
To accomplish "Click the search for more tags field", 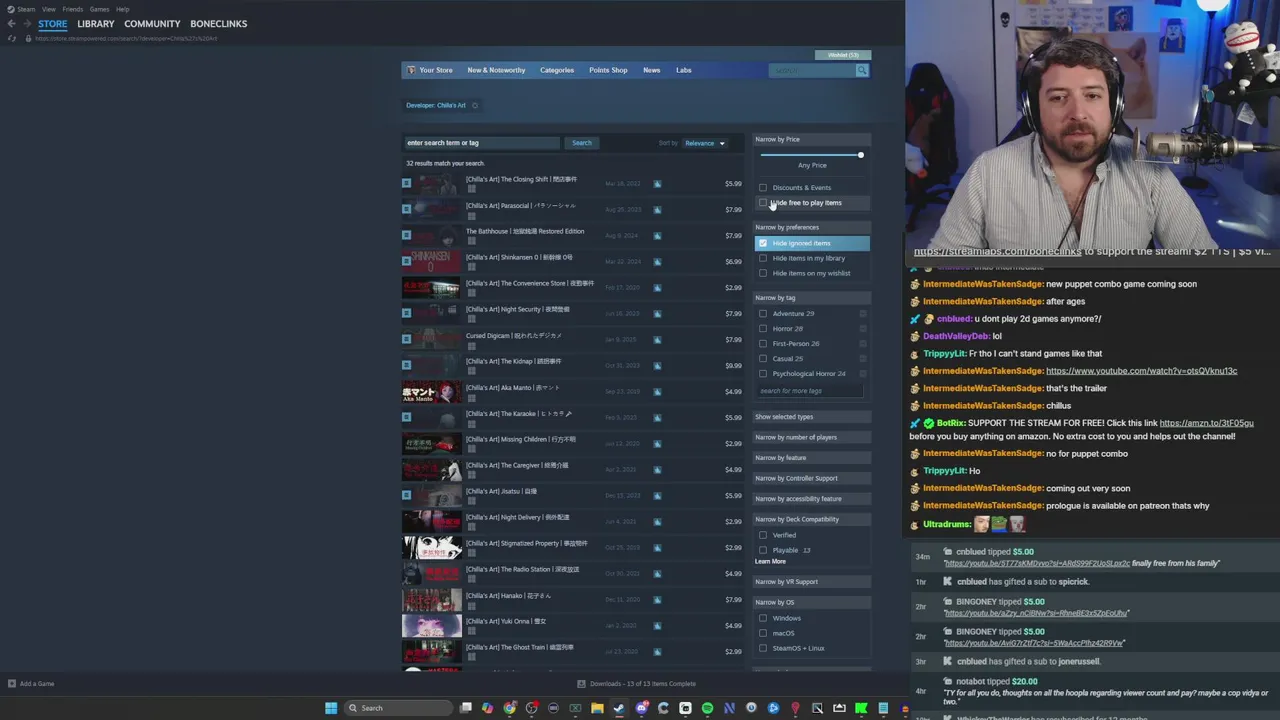I will click(x=809, y=391).
